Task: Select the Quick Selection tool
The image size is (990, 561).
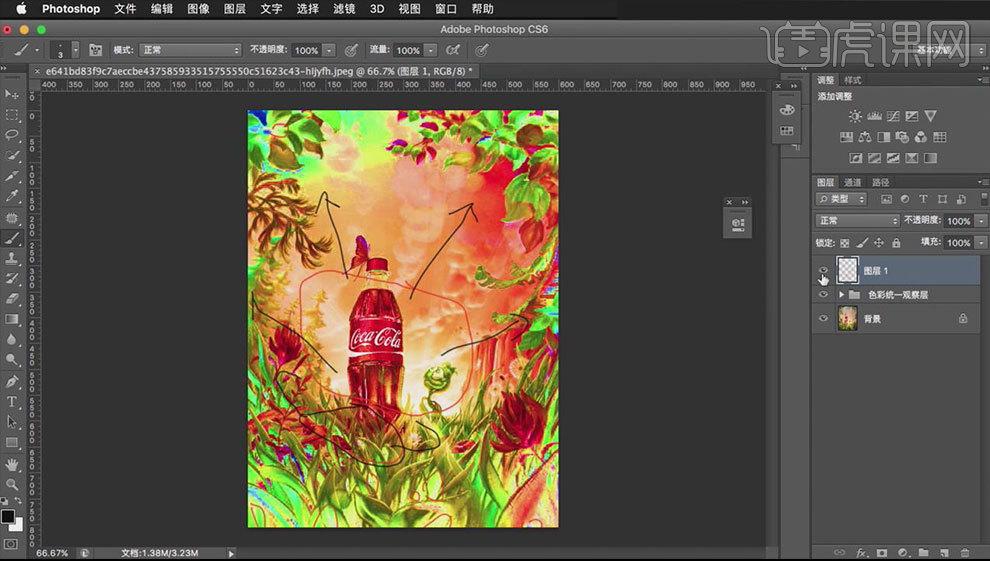Action: 11,155
